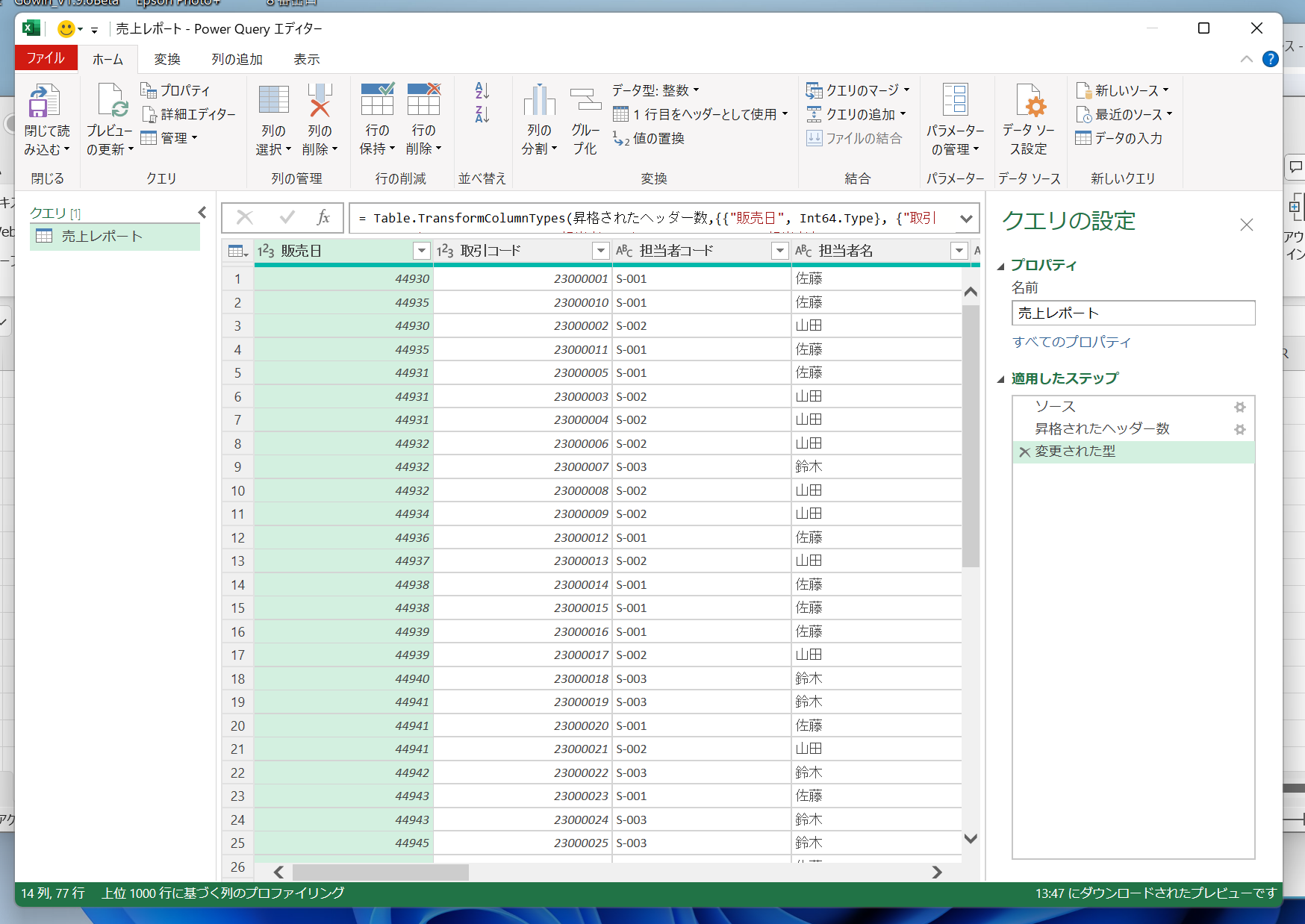Screen dimensions: 1305x924
Task: Click the Group By (グループ化) icon
Action: pos(585,101)
